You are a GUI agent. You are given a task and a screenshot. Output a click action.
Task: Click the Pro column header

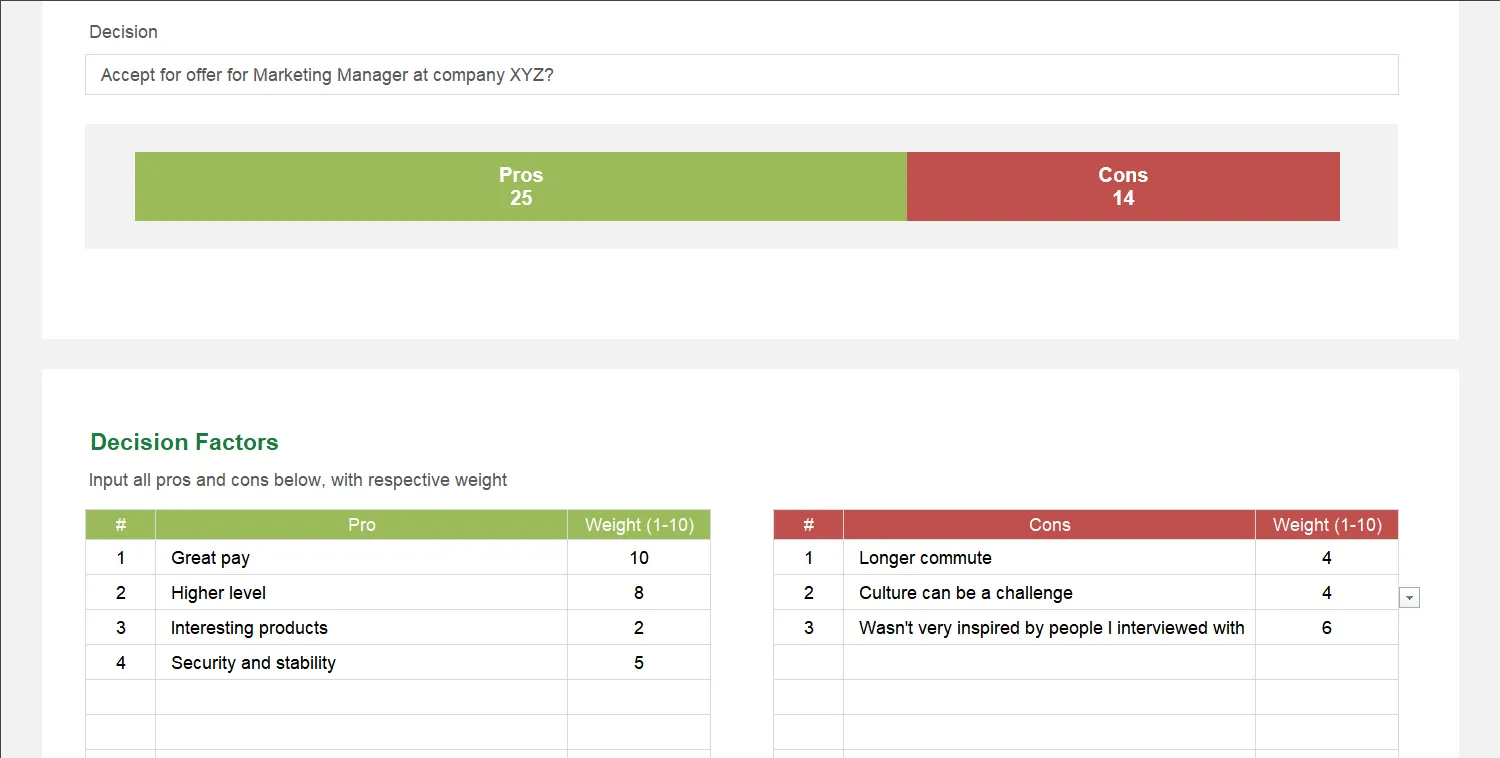[361, 524]
